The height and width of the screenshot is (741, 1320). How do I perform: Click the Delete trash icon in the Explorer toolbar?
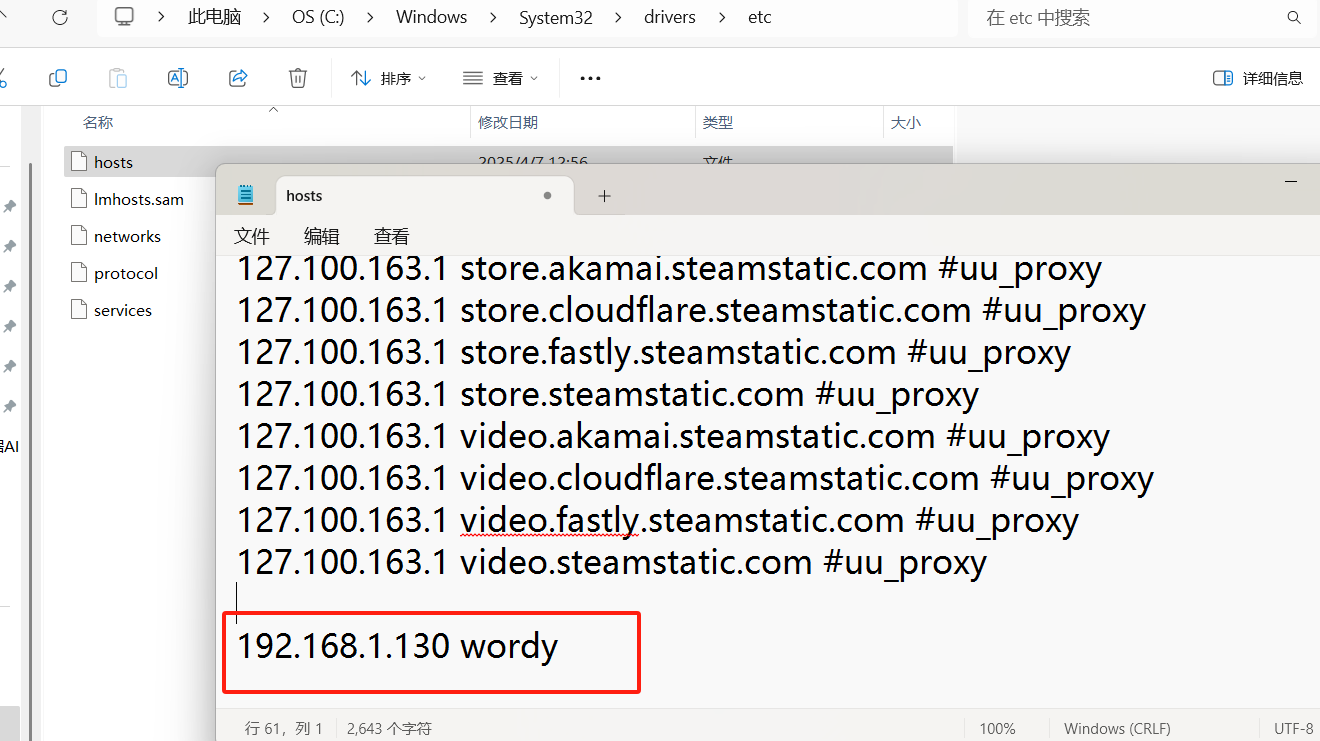(x=297, y=78)
